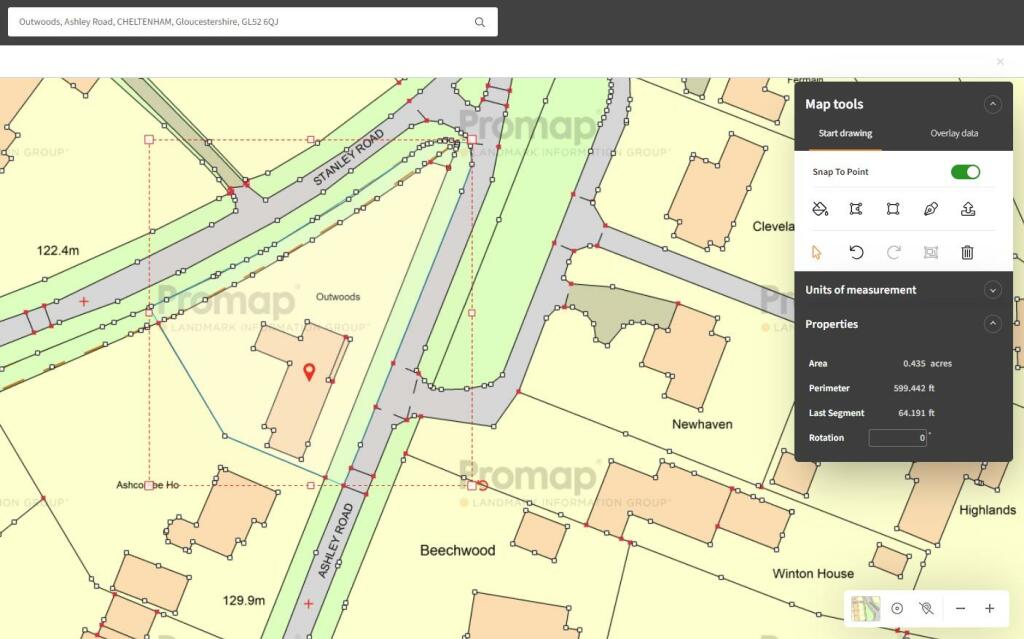Click the upload/export icon in Map tools
This screenshot has height=639, width=1024.
(967, 209)
